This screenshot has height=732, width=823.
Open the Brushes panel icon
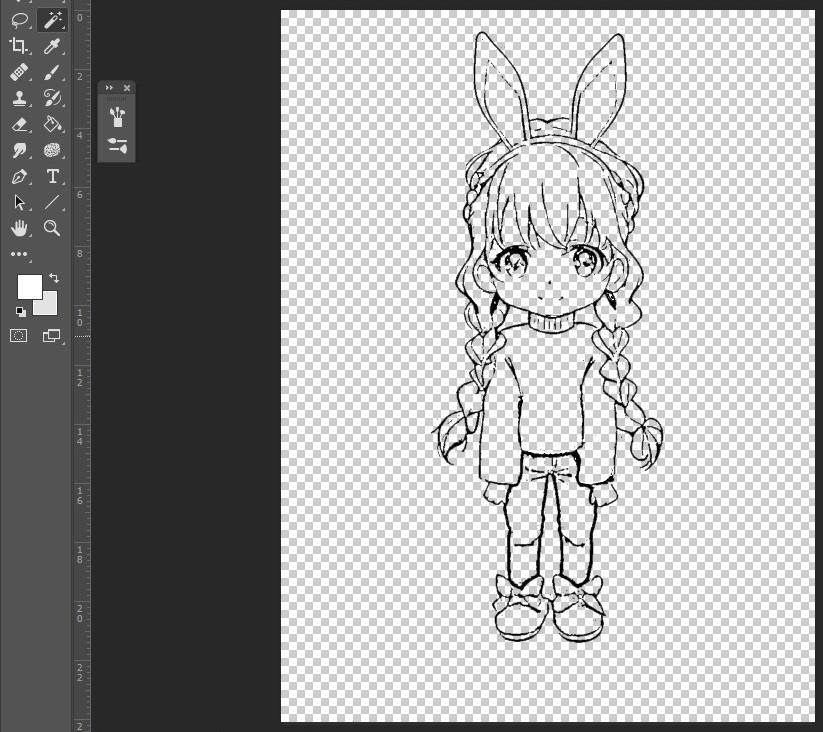(117, 116)
